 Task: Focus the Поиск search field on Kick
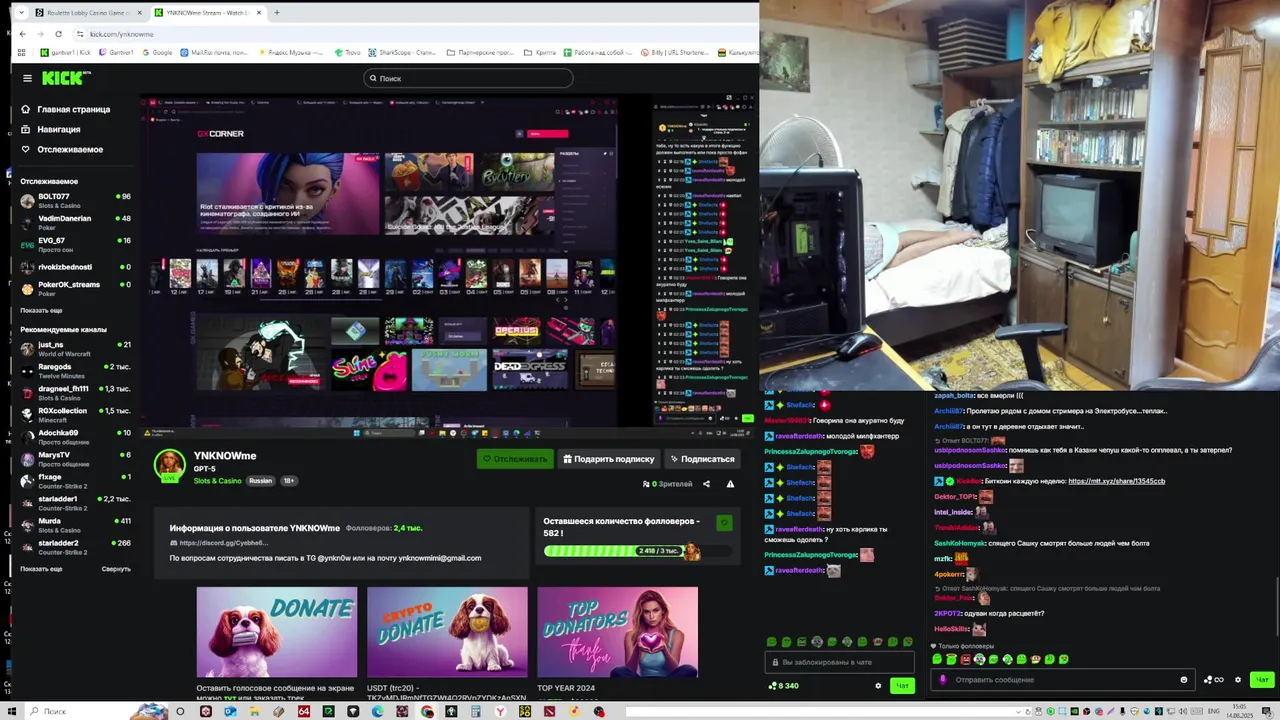(x=468, y=78)
